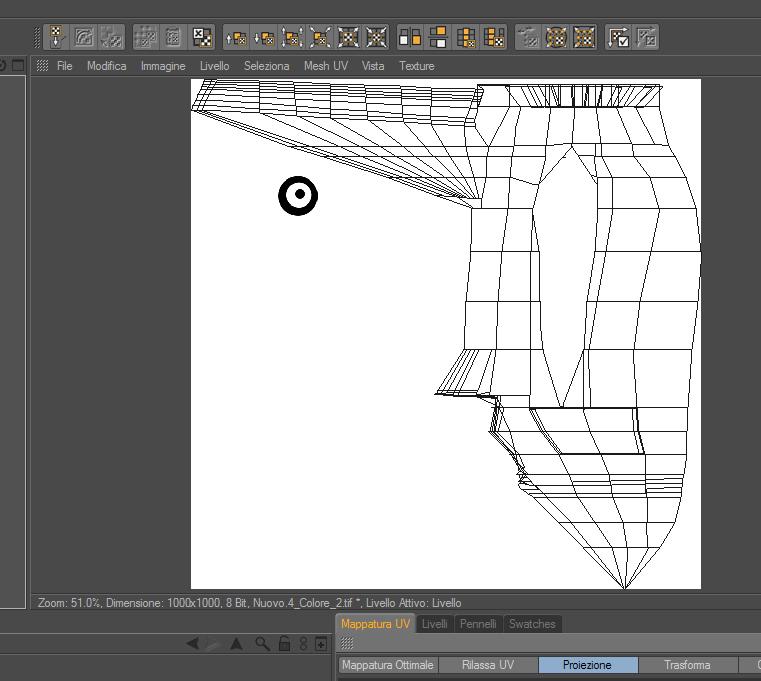Click the up-arrow orange squares icon
The image size is (761, 681).
236,37
